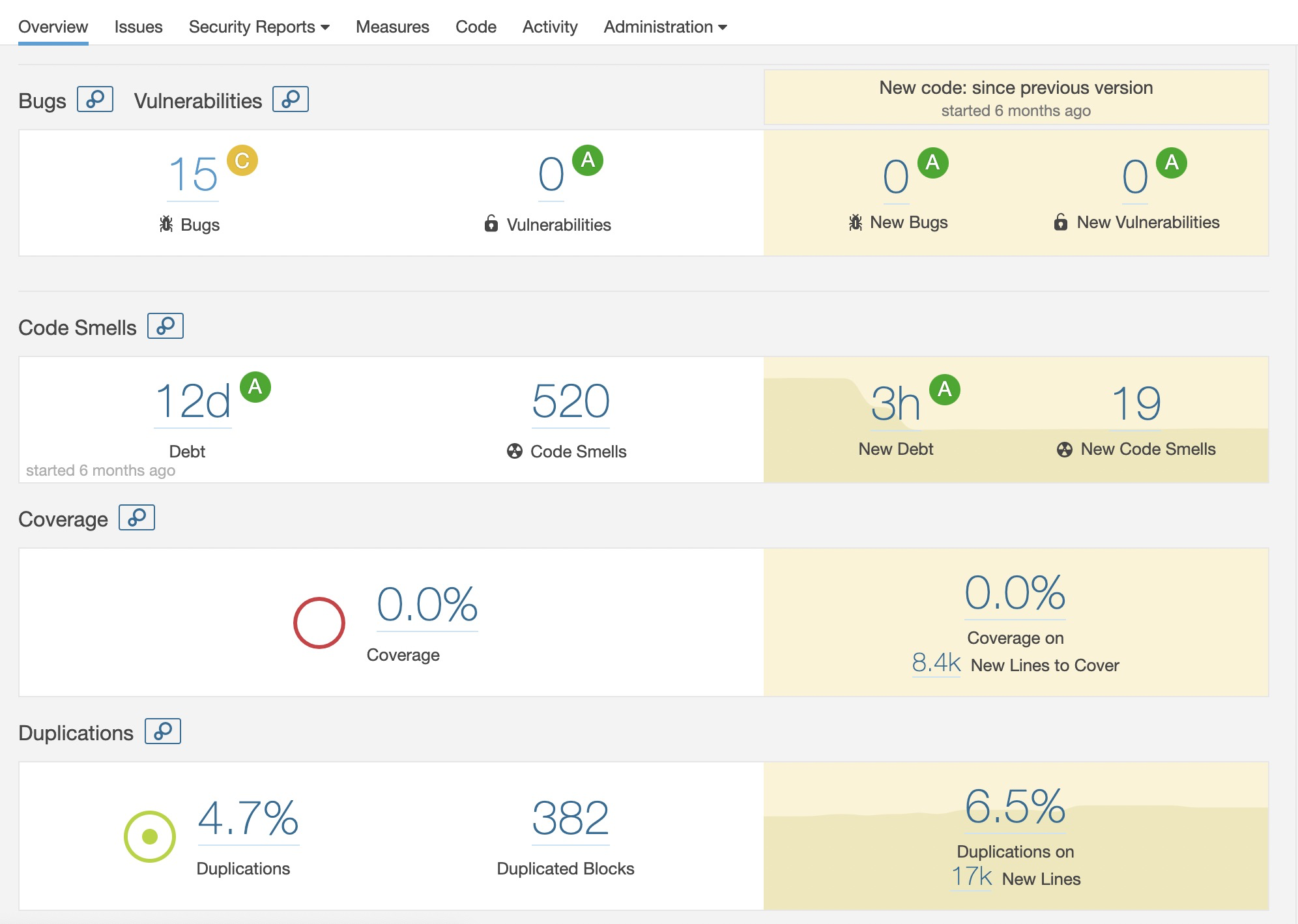Viewport: 1298px width, 924px height.
Task: Open Code Smells bubble chart icon
Action: [x=166, y=326]
